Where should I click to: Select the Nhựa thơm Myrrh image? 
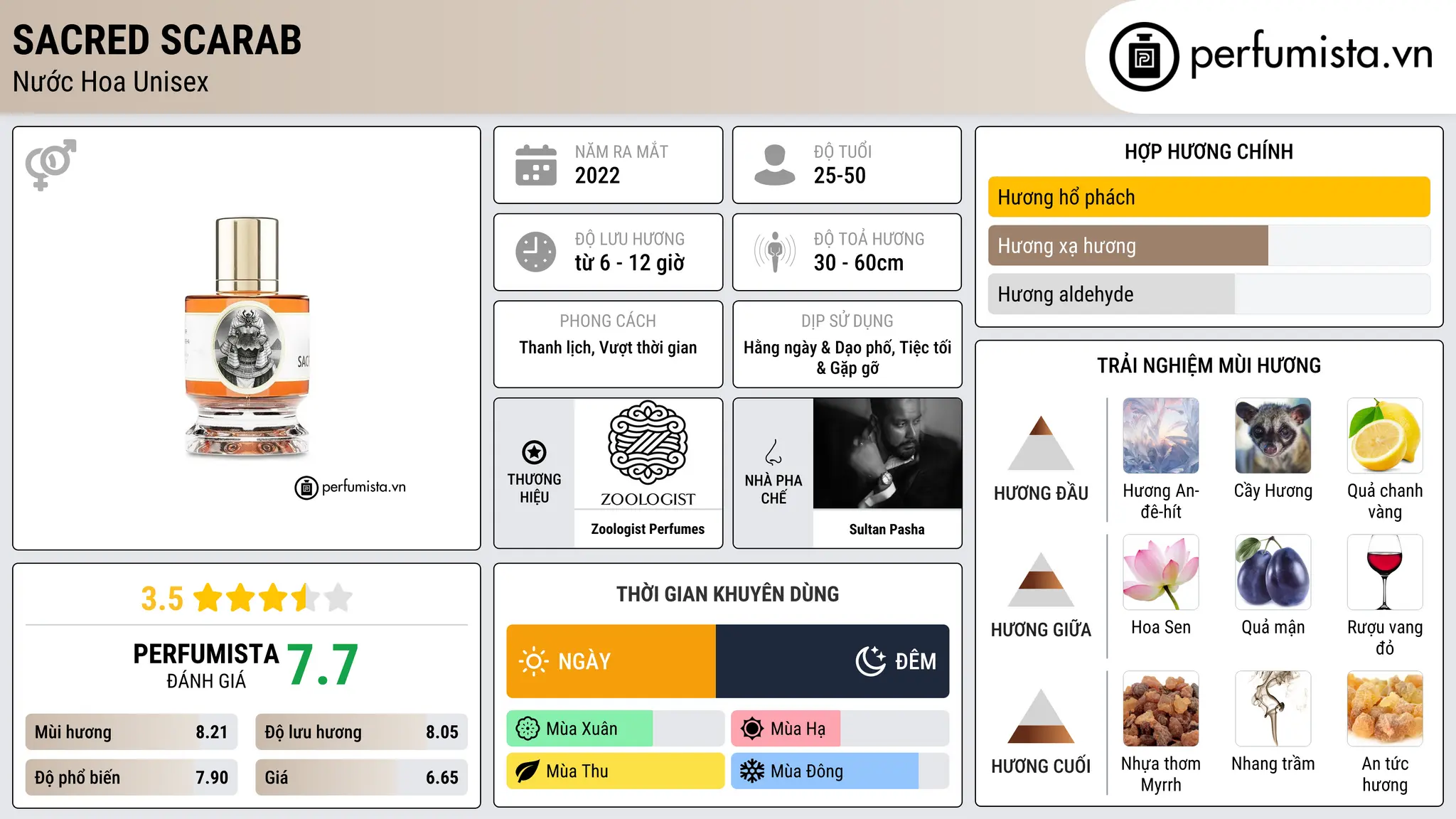click(1160, 709)
